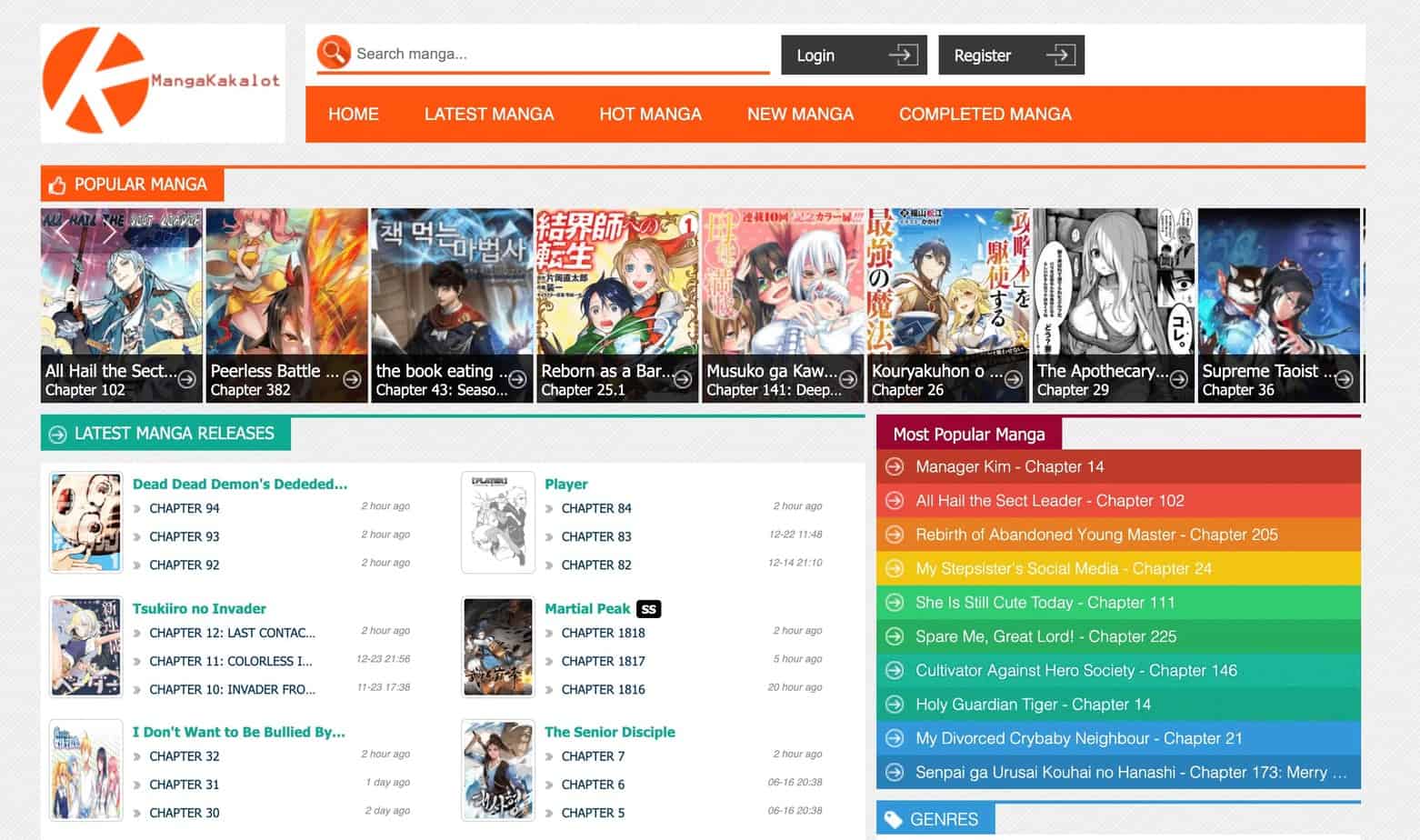The width and height of the screenshot is (1420, 840).
Task: Open Dead Dead Demon's Dededed title link
Action: [x=240, y=484]
